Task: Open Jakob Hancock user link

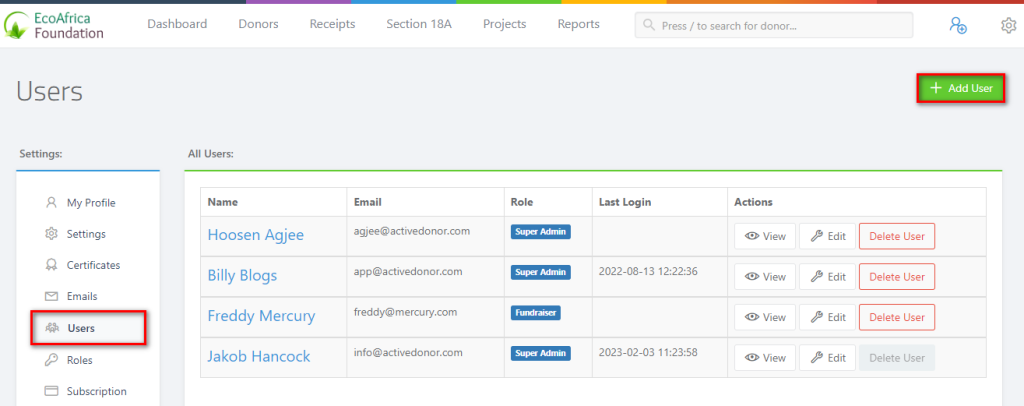Action: (x=259, y=356)
